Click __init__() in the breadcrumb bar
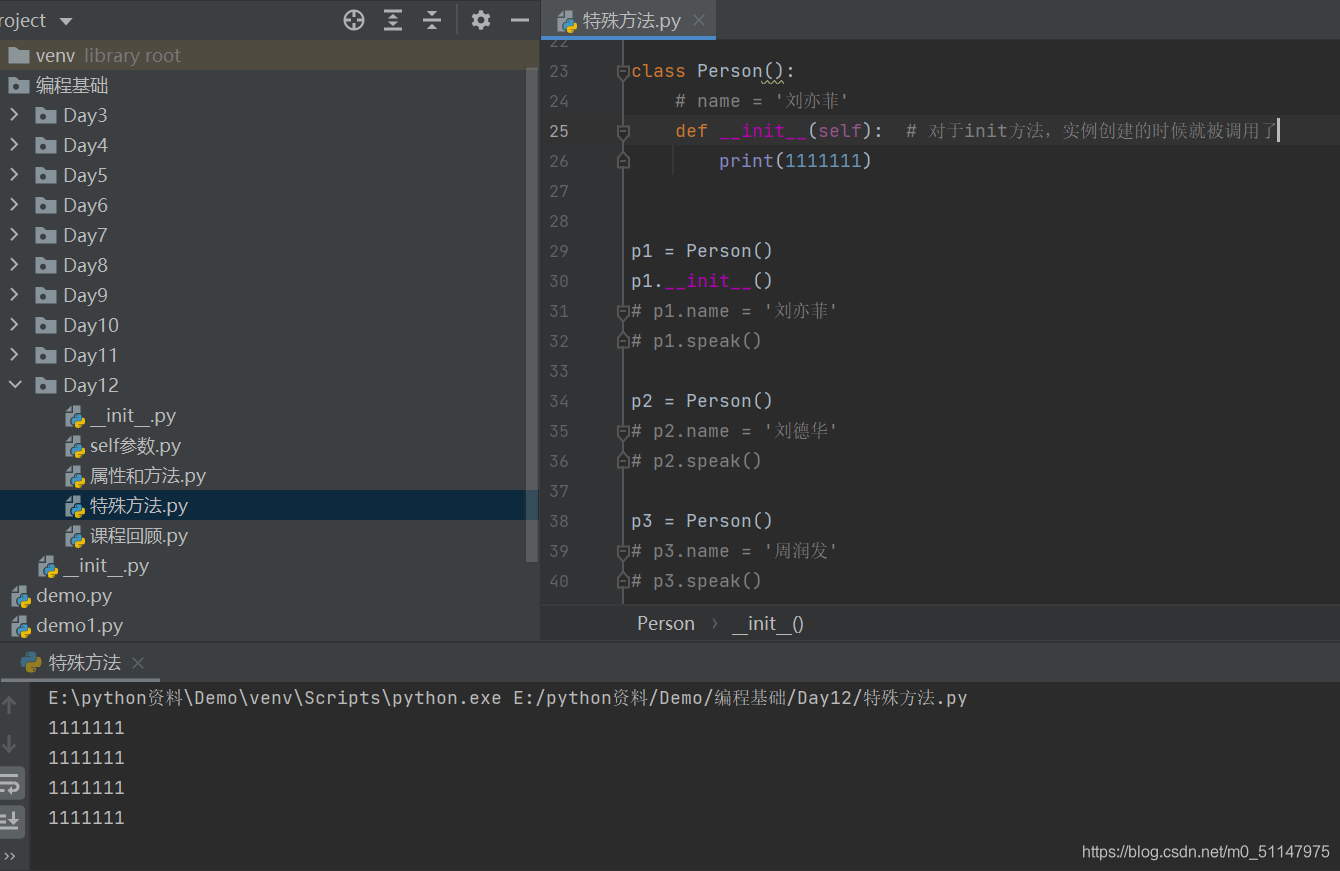Screen dimensions: 1340x871 click(x=768, y=623)
